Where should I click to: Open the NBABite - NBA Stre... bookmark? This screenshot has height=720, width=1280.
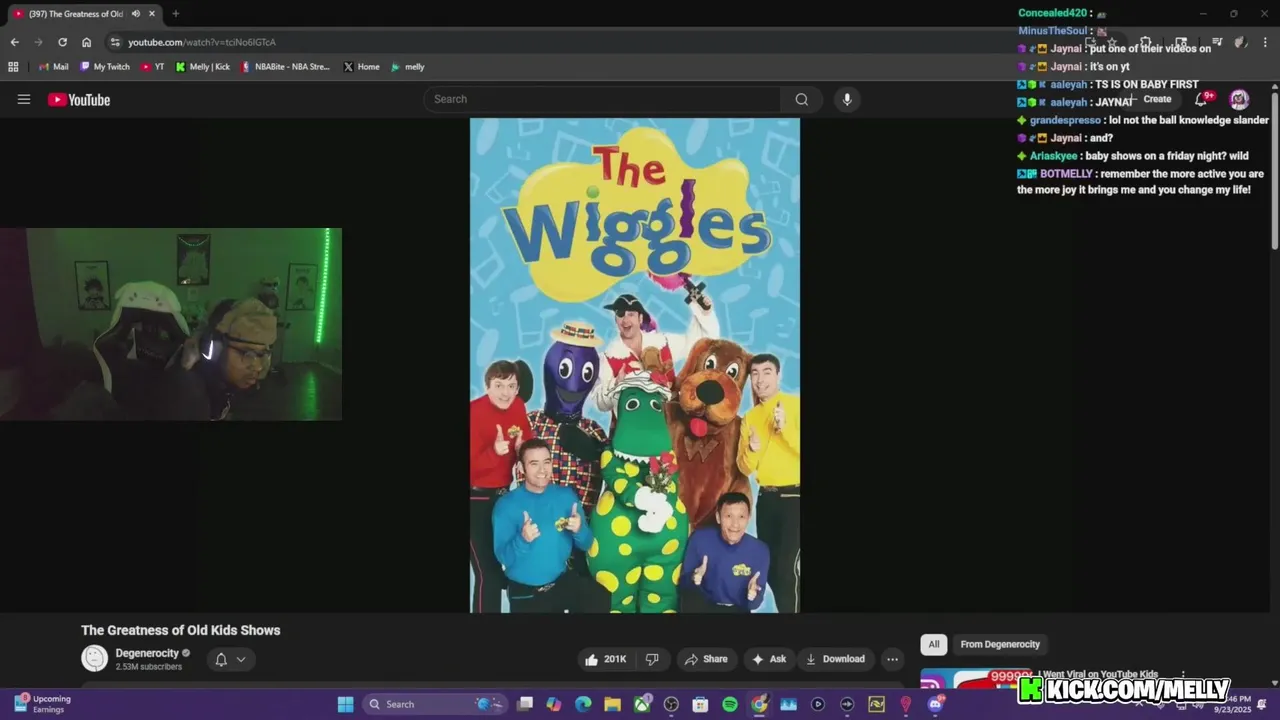point(286,67)
